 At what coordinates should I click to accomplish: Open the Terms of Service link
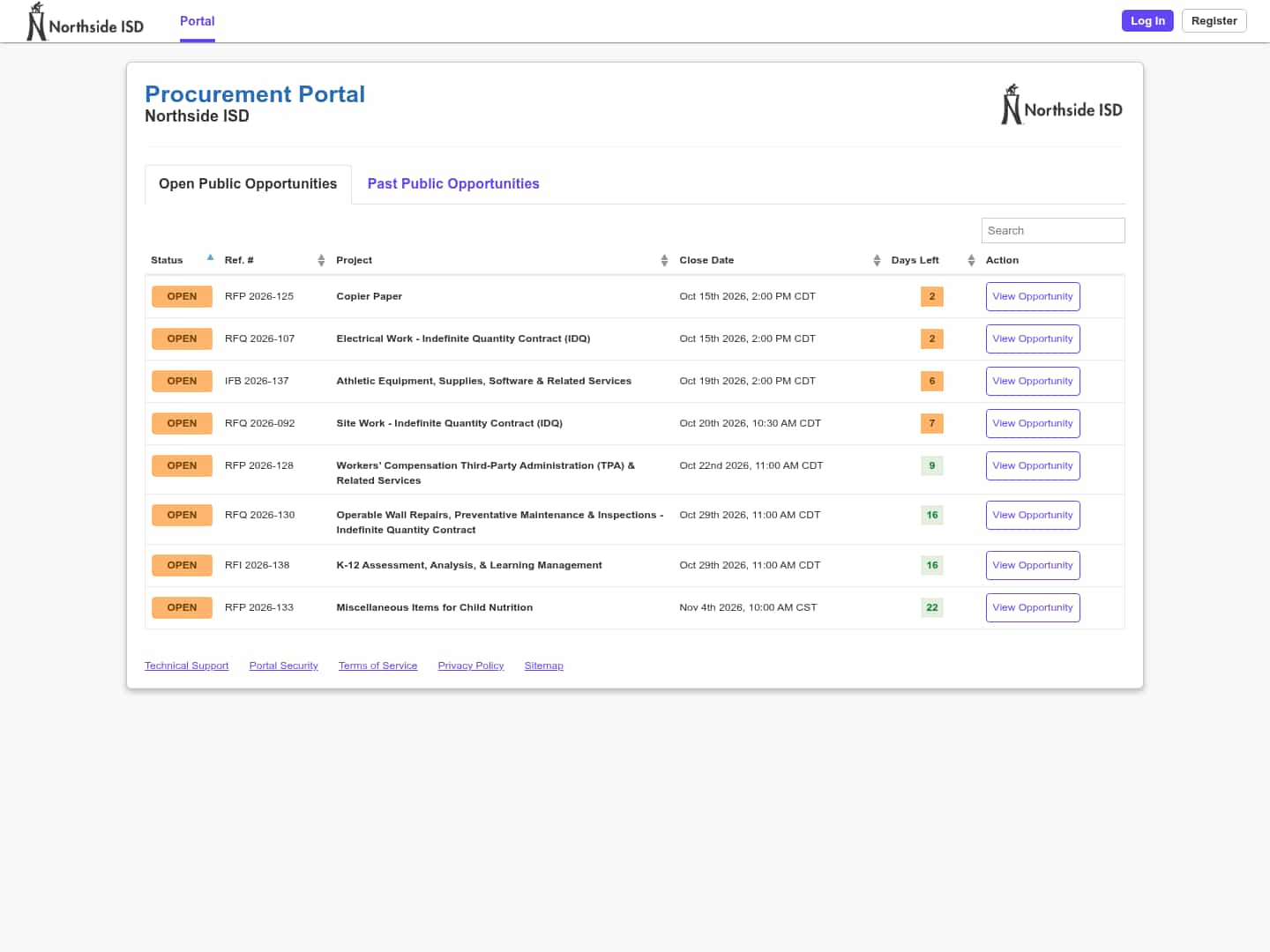(377, 666)
